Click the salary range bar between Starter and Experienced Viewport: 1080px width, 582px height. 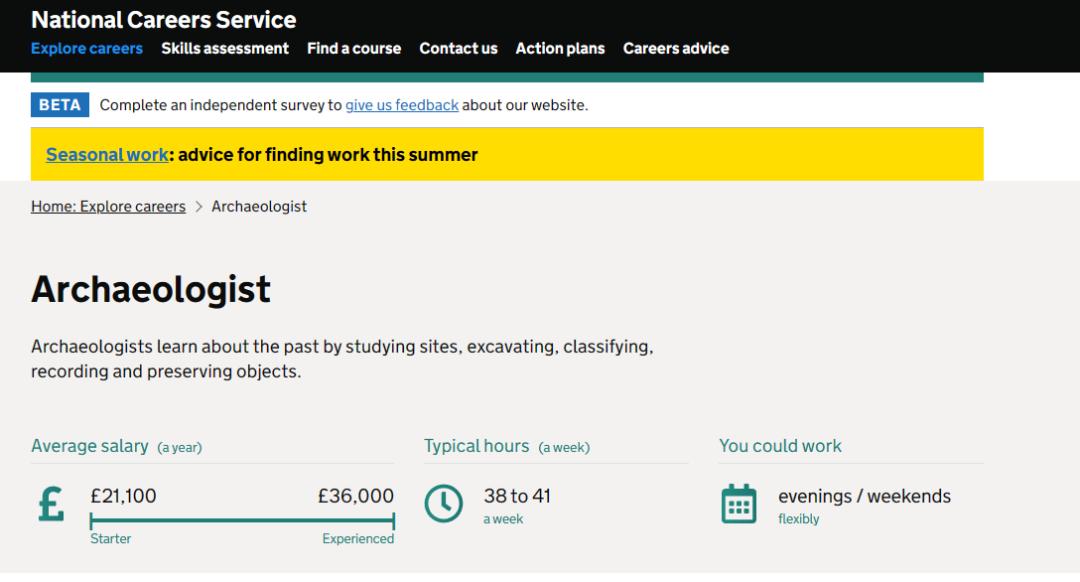[x=242, y=520]
